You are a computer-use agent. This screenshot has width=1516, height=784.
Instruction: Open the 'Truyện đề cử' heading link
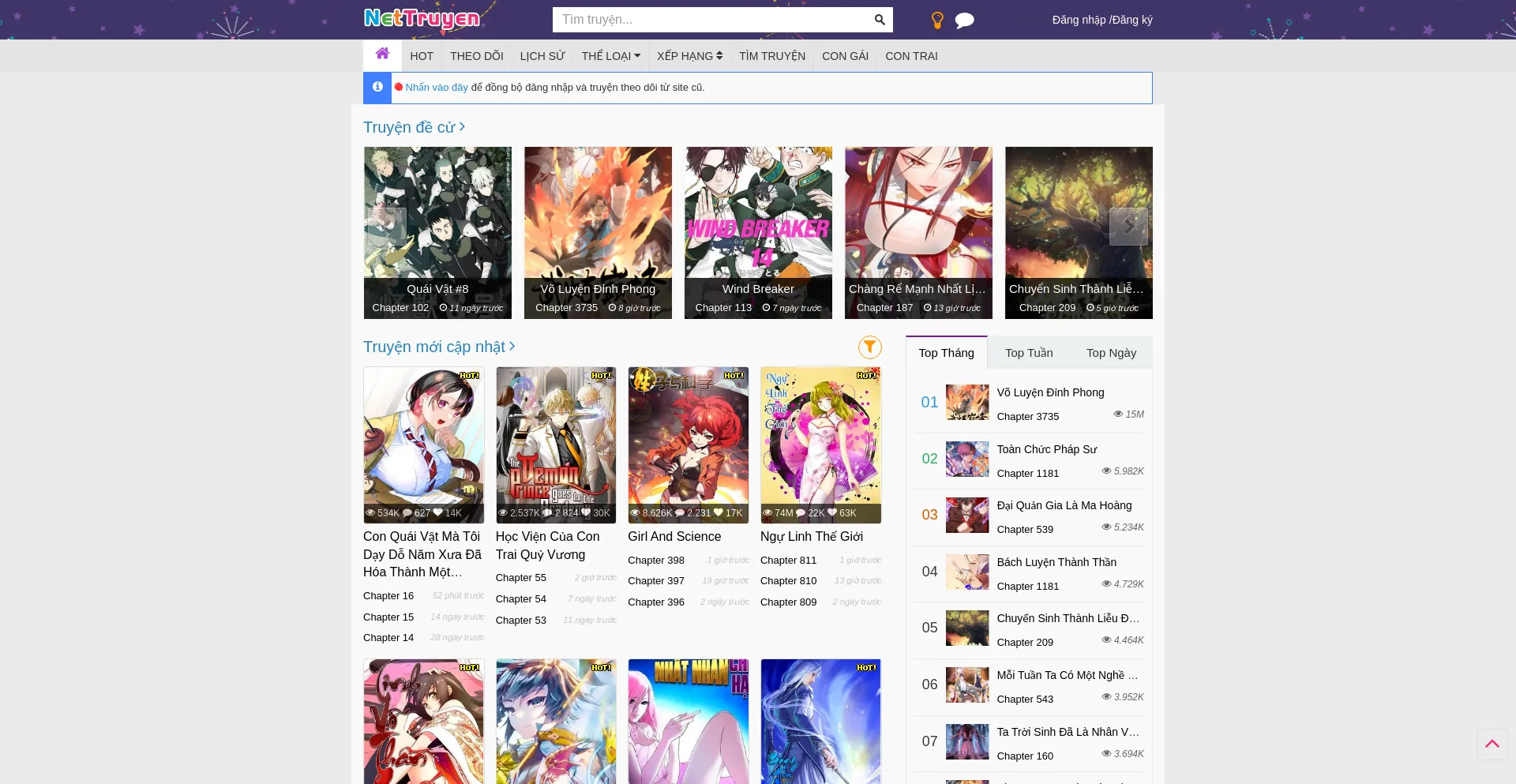(x=414, y=127)
